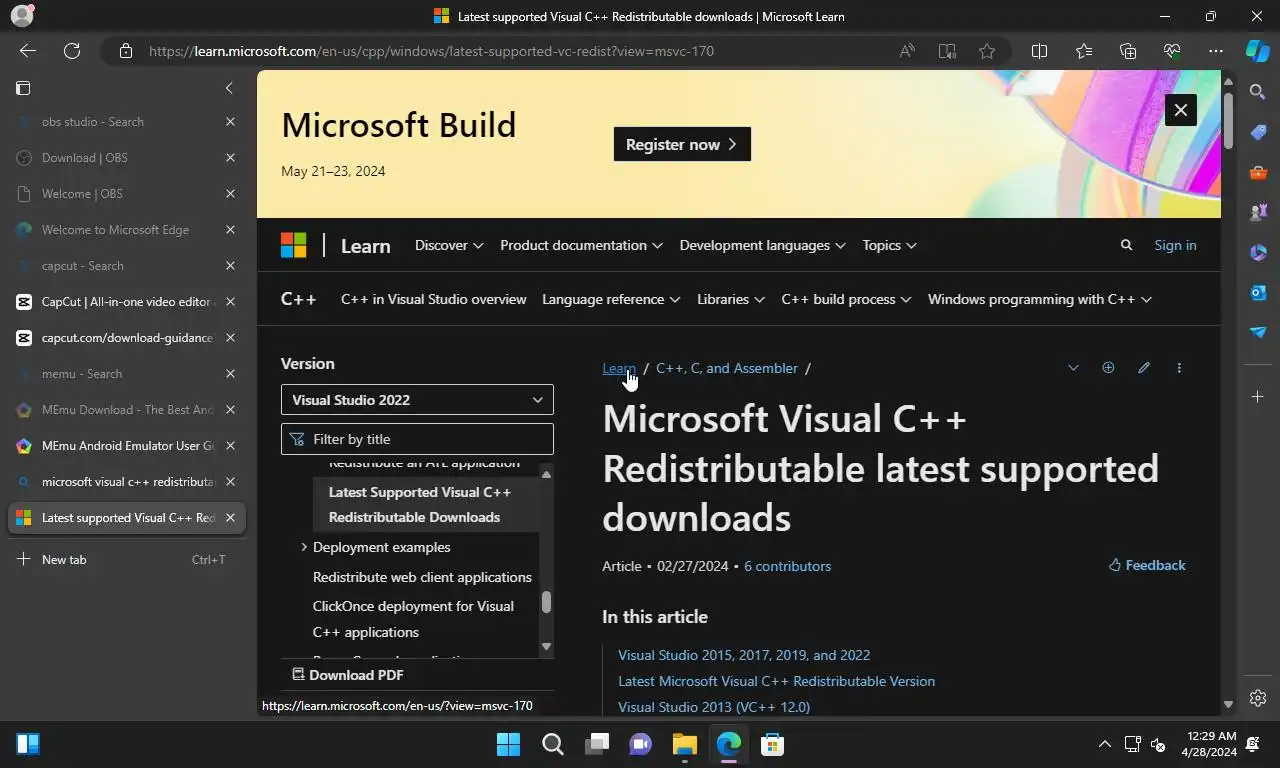The width and height of the screenshot is (1280, 768).
Task: Open Favorites list icon
Action: pos(1084,51)
